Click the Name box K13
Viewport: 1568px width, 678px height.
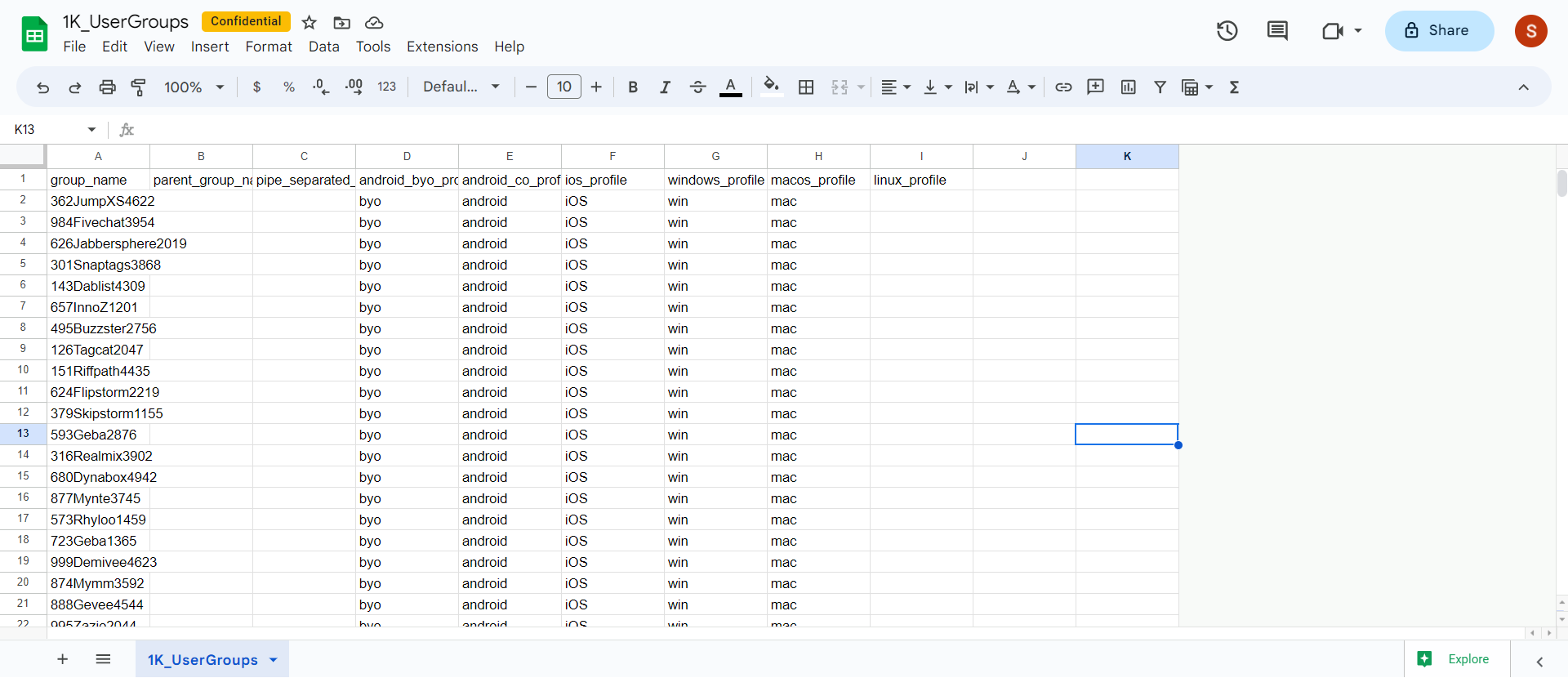point(54,129)
